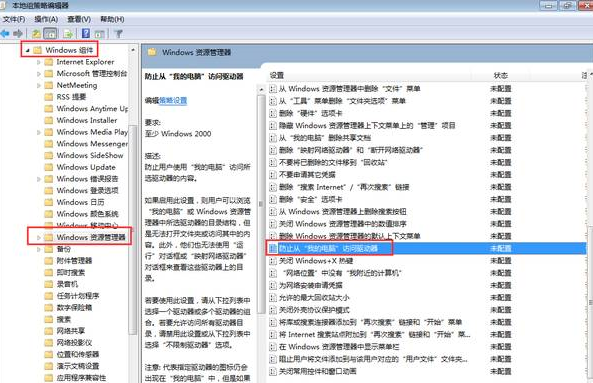The image size is (593, 383).
Task: Open the 文件(F) menu
Action: coord(14,19)
